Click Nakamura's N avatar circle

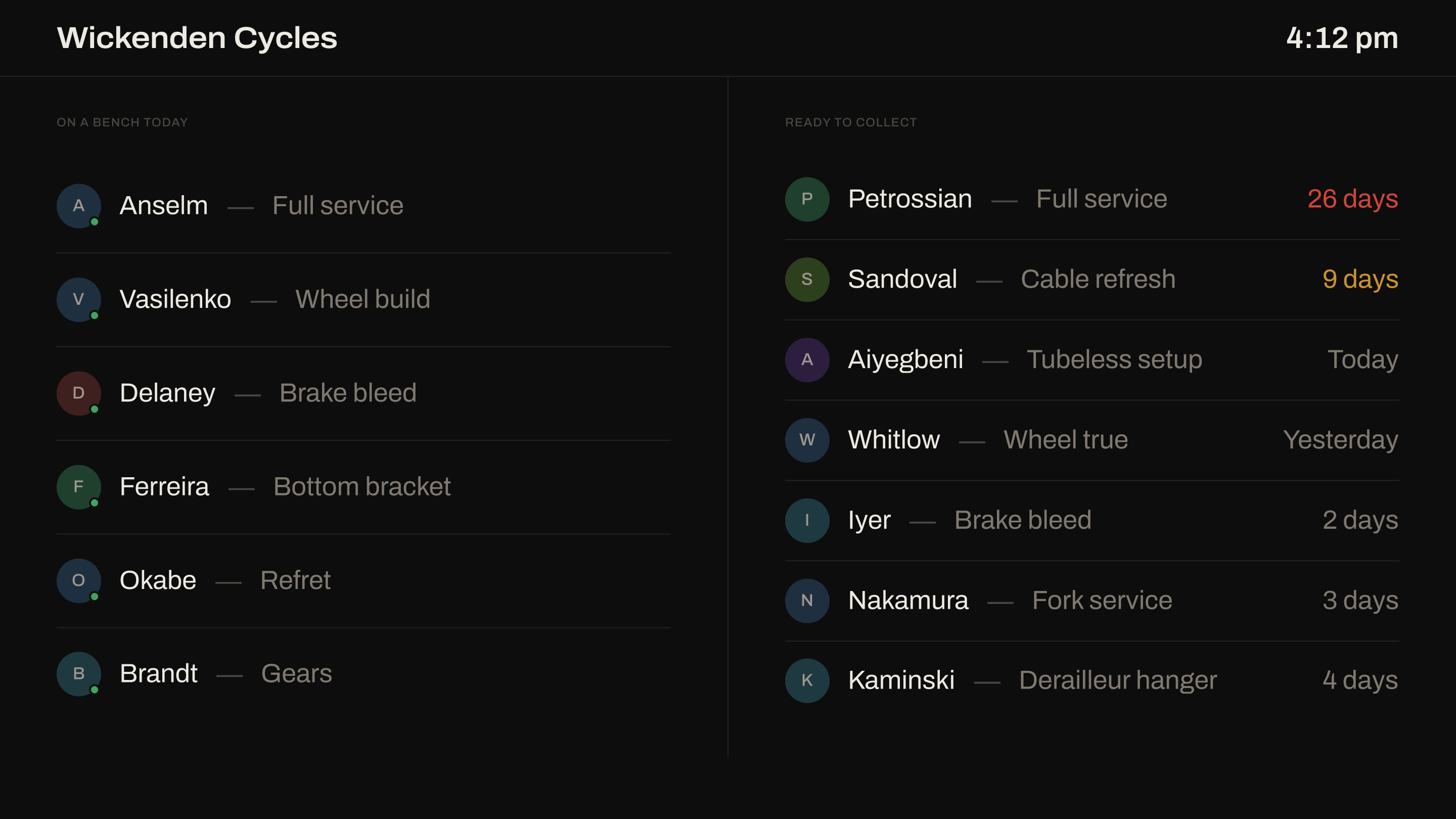point(807,600)
